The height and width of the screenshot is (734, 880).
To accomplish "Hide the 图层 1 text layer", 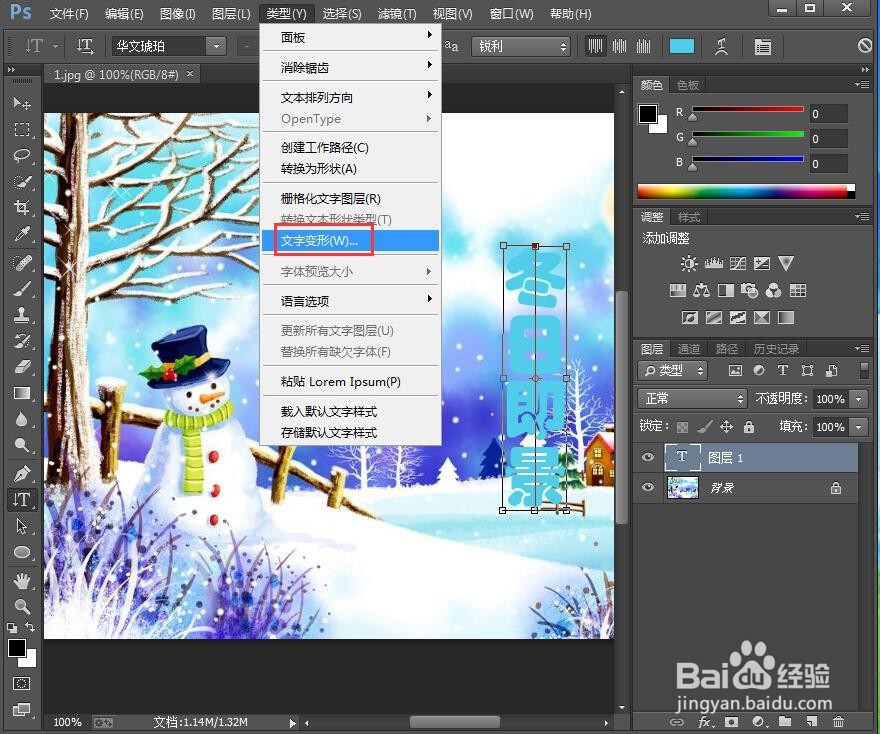I will coord(648,457).
